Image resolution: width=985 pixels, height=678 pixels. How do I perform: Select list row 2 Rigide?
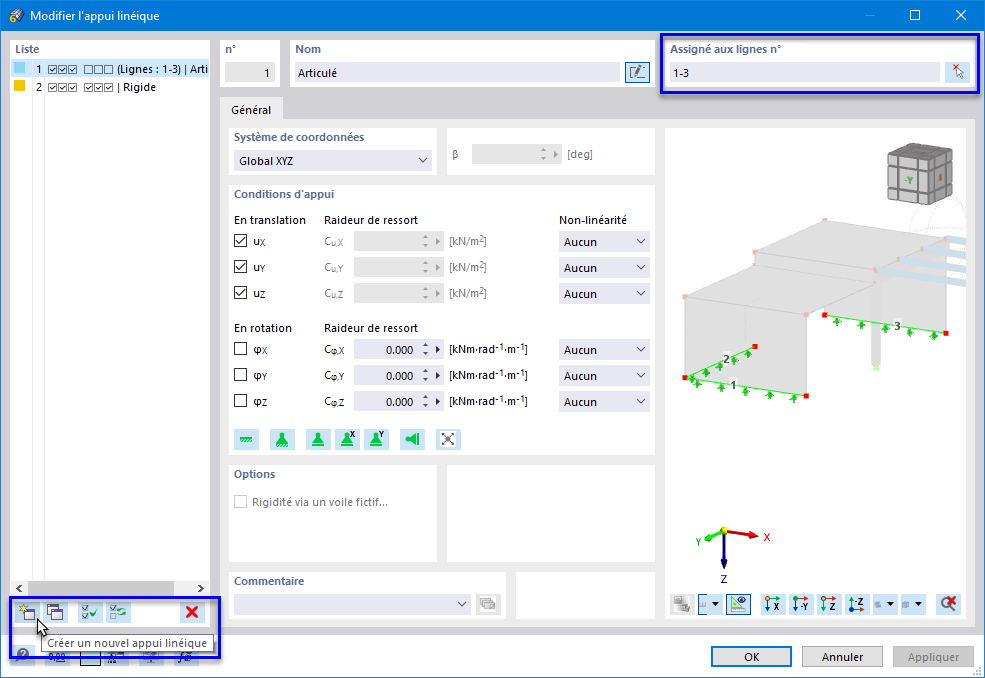point(111,87)
